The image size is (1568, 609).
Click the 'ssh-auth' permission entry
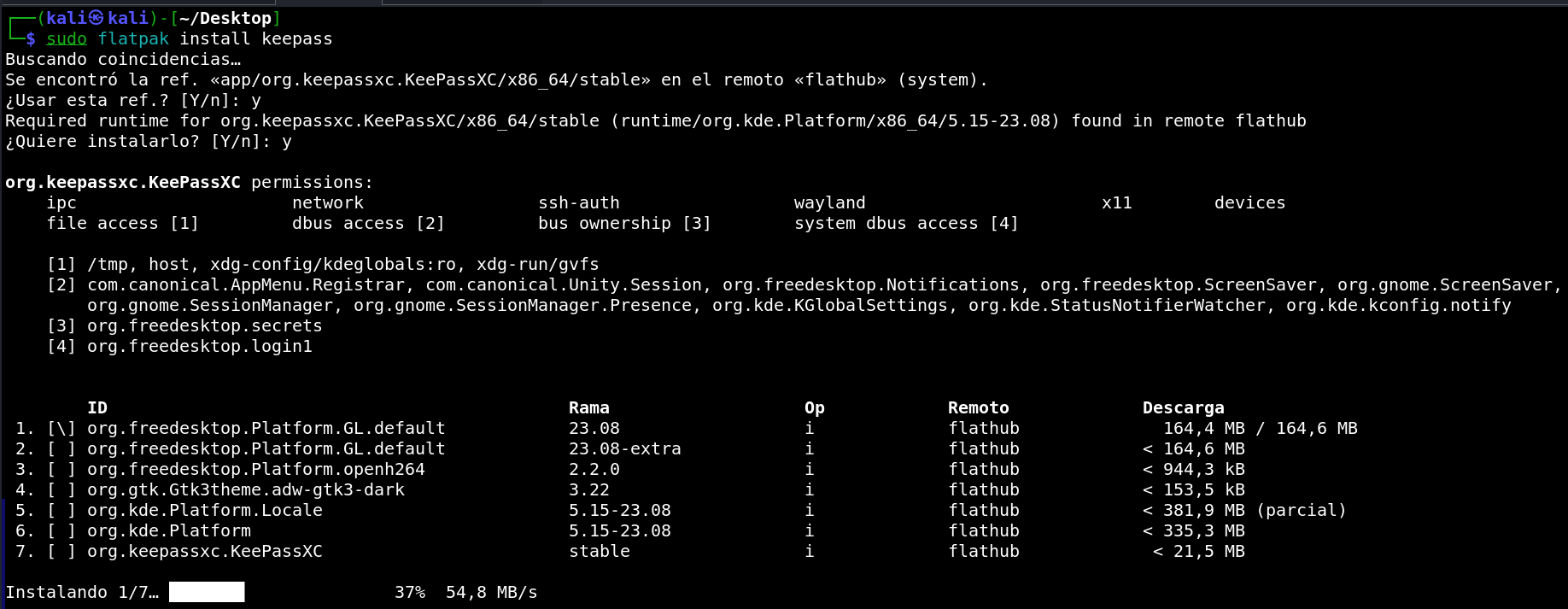point(579,202)
